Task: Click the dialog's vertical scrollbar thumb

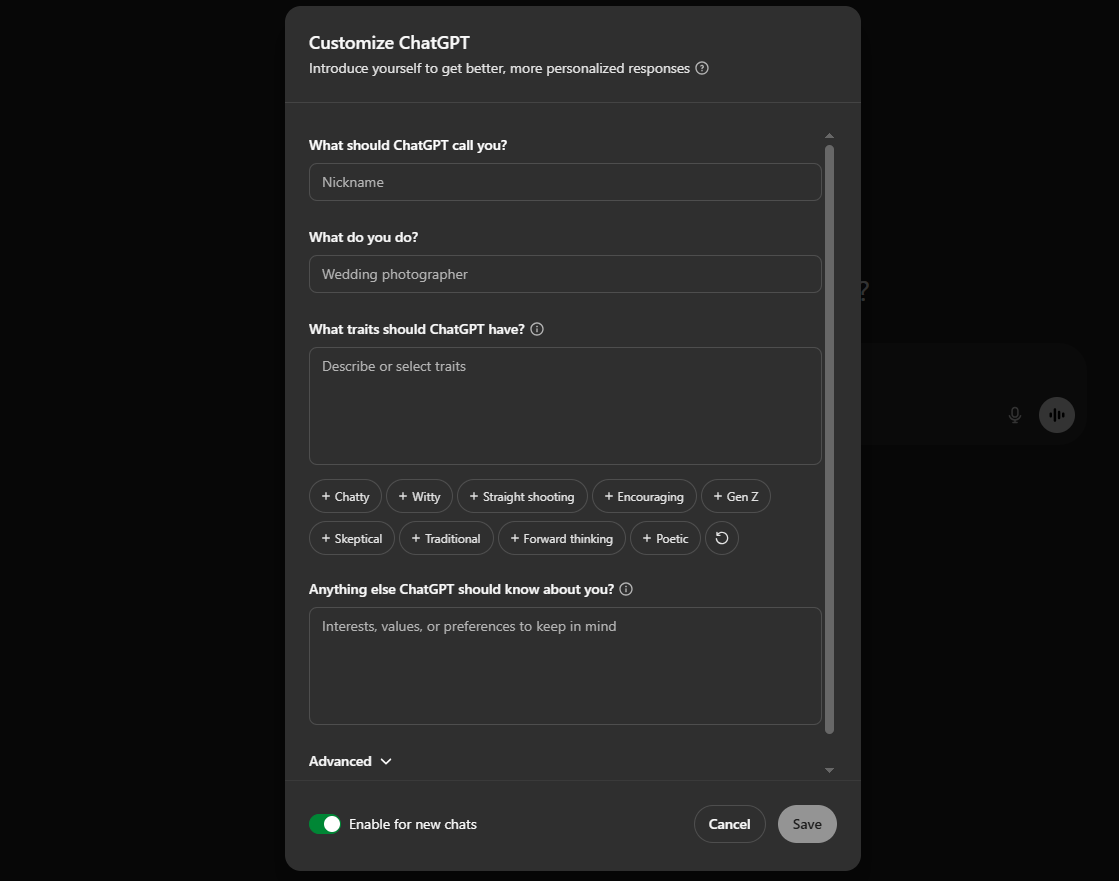Action: click(829, 439)
